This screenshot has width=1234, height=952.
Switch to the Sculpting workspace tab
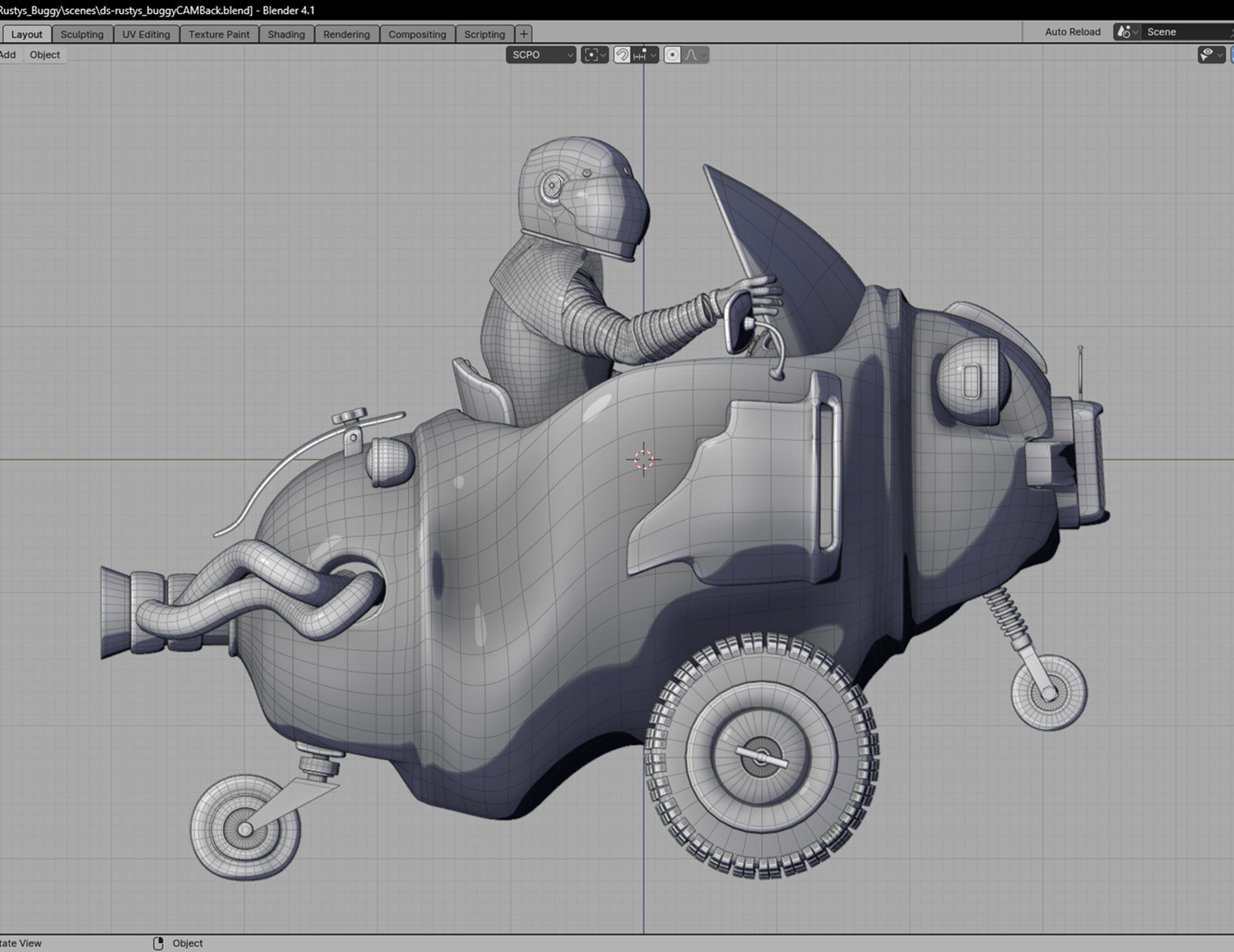click(x=82, y=35)
